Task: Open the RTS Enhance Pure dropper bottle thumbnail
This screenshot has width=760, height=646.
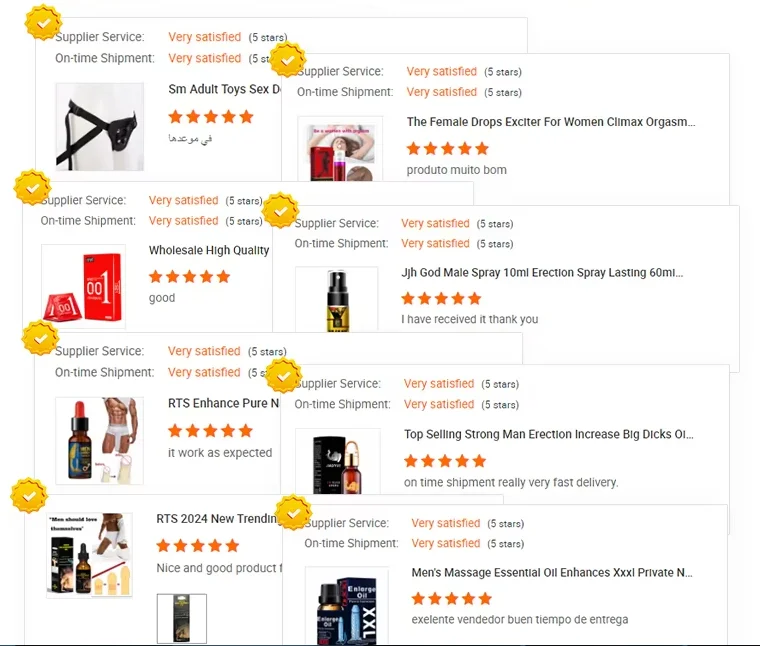Action: click(x=99, y=441)
